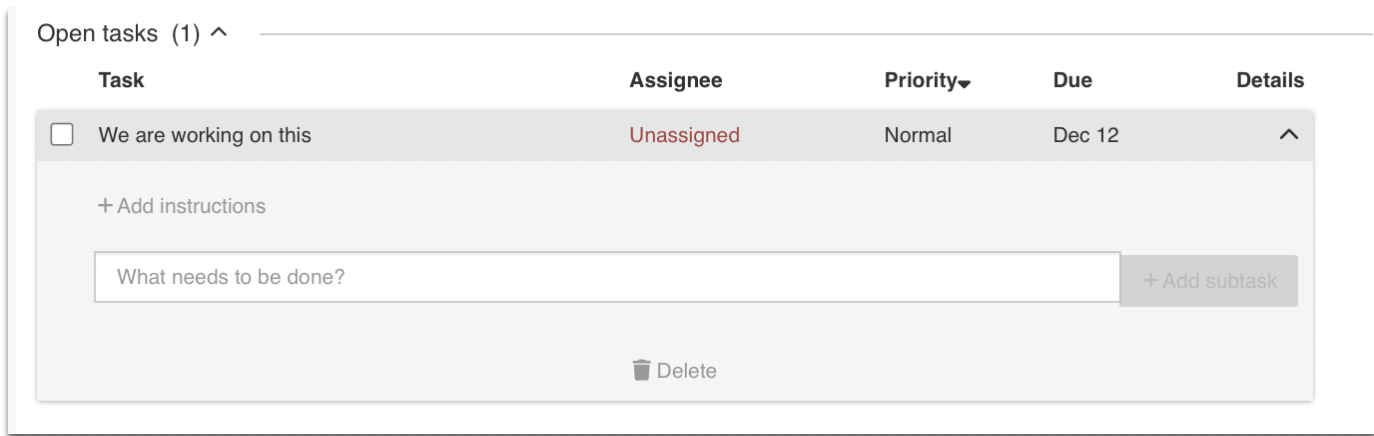
Task: Click the Delete text label
Action: click(687, 371)
